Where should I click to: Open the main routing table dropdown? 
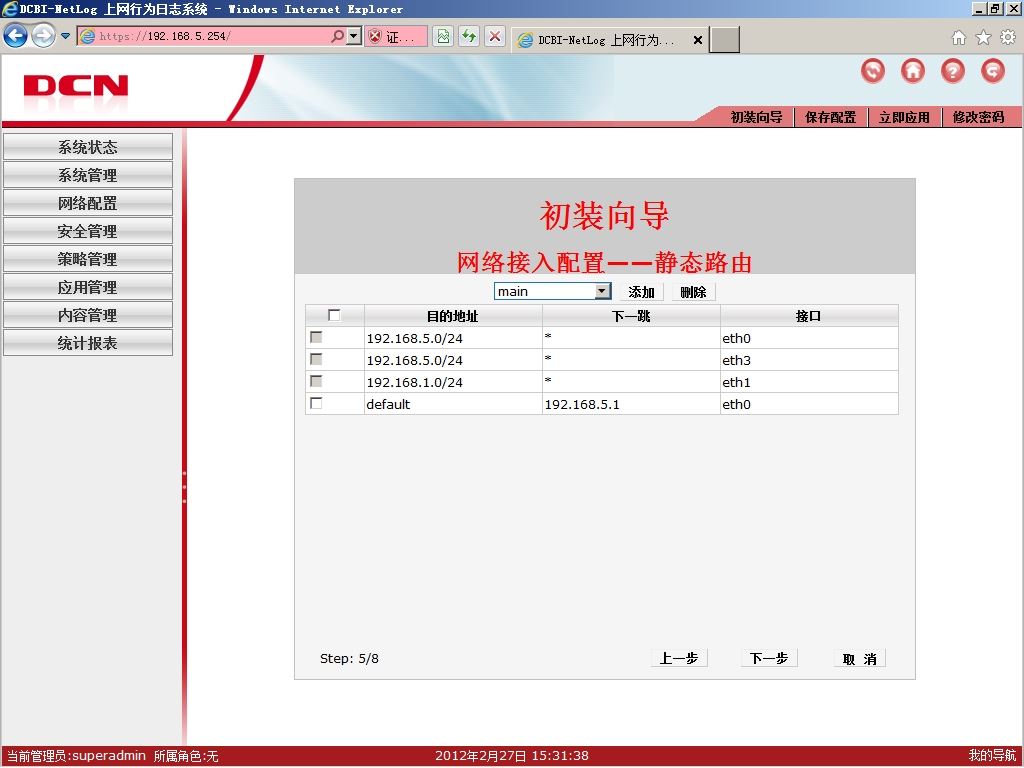(552, 291)
